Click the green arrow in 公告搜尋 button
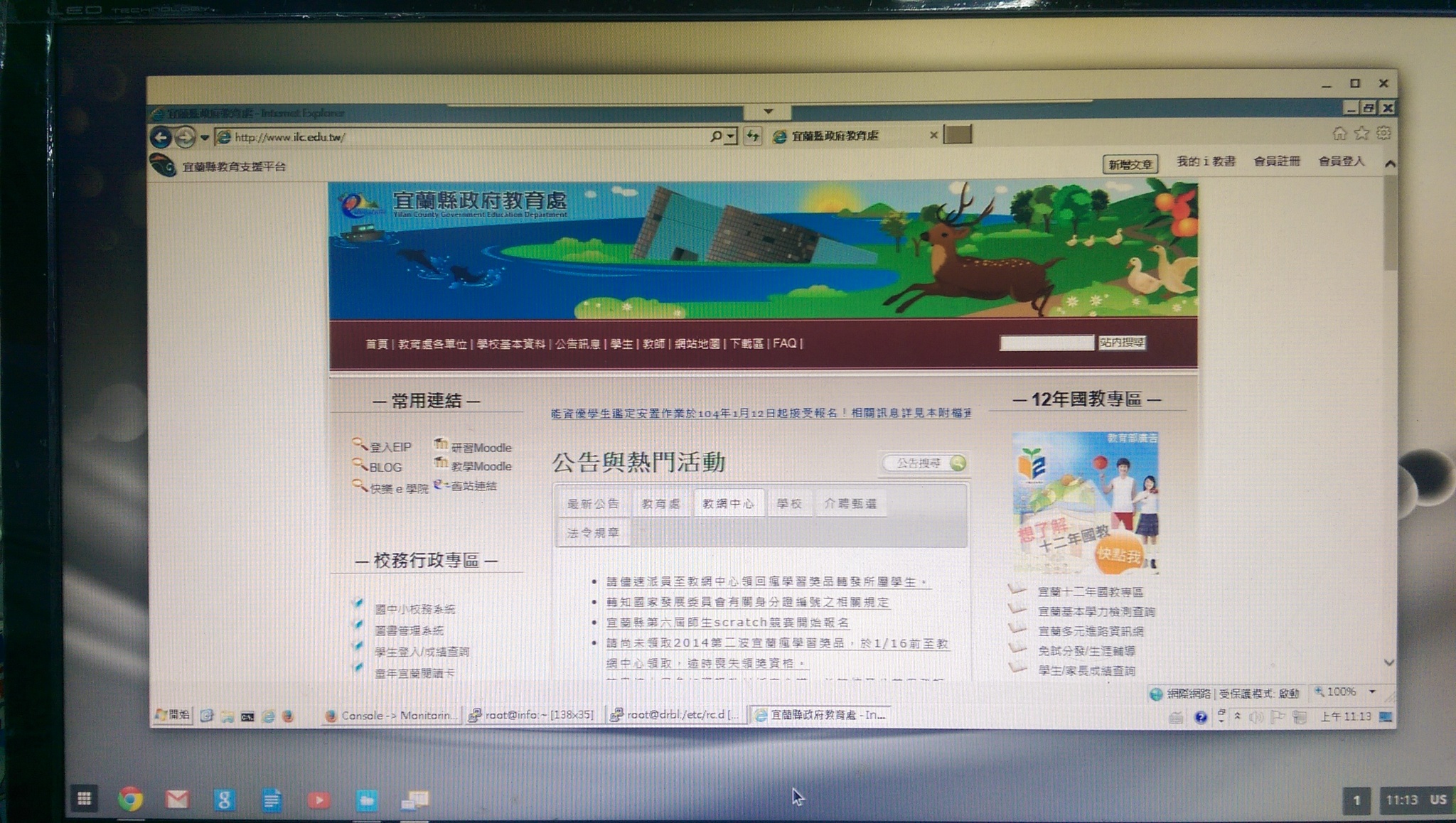 958,463
